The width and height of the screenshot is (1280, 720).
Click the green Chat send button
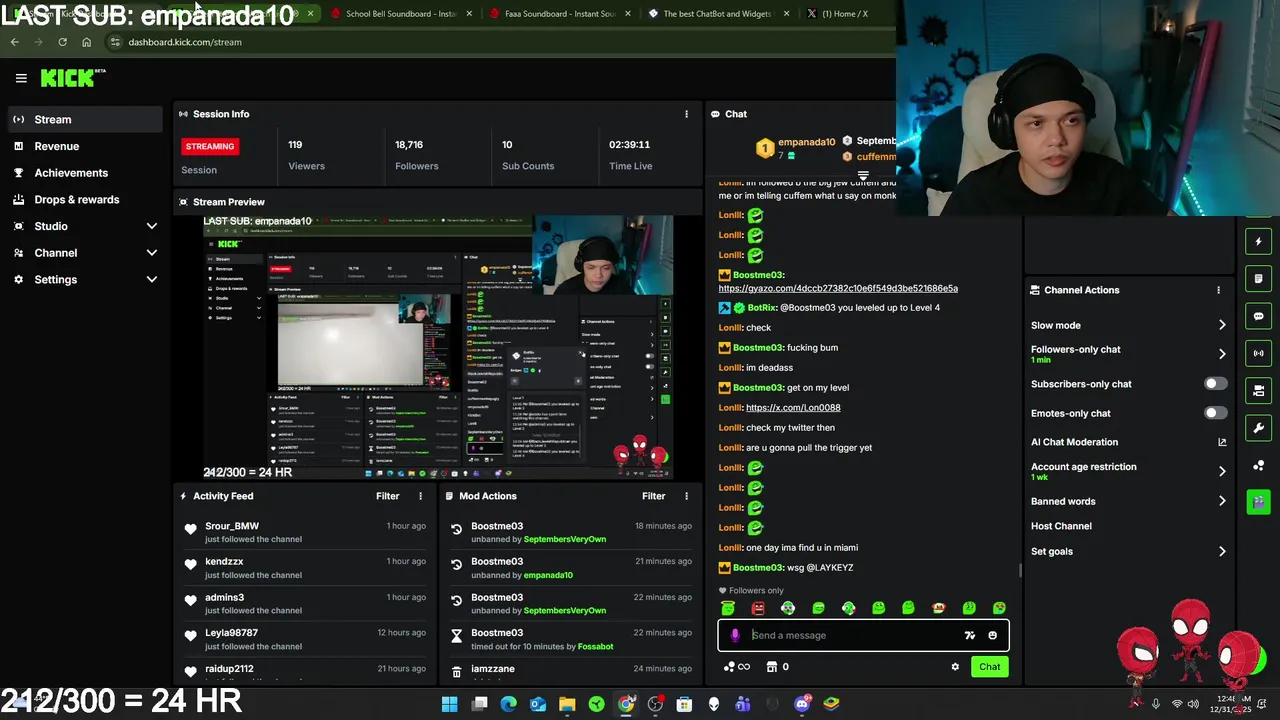click(989, 667)
